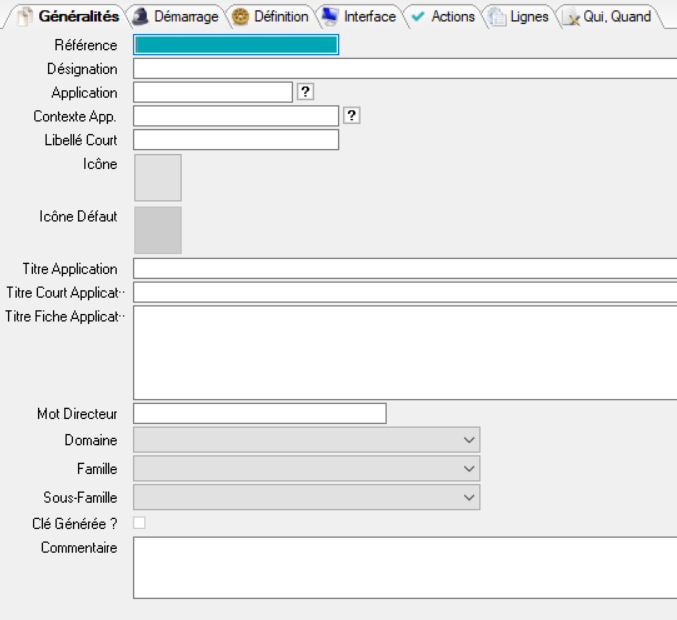This screenshot has width=677, height=620.
Task: Expand the Sous-Famille dropdown
Action: click(469, 496)
